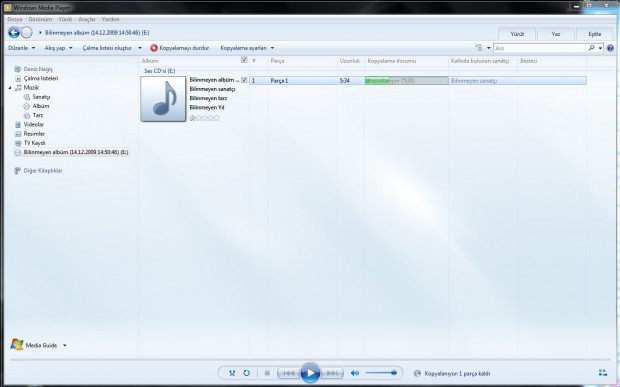Open help with the blue question icon
Image resolution: width=620 pixels, height=387 pixels.
610,48
